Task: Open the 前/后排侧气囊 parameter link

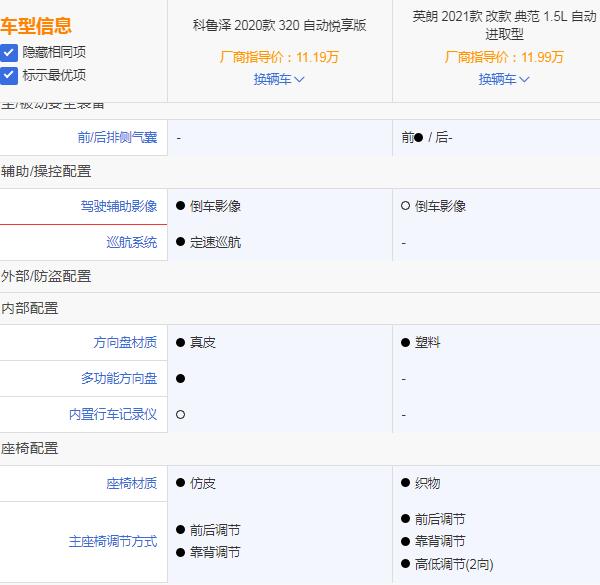Action: [x=117, y=137]
